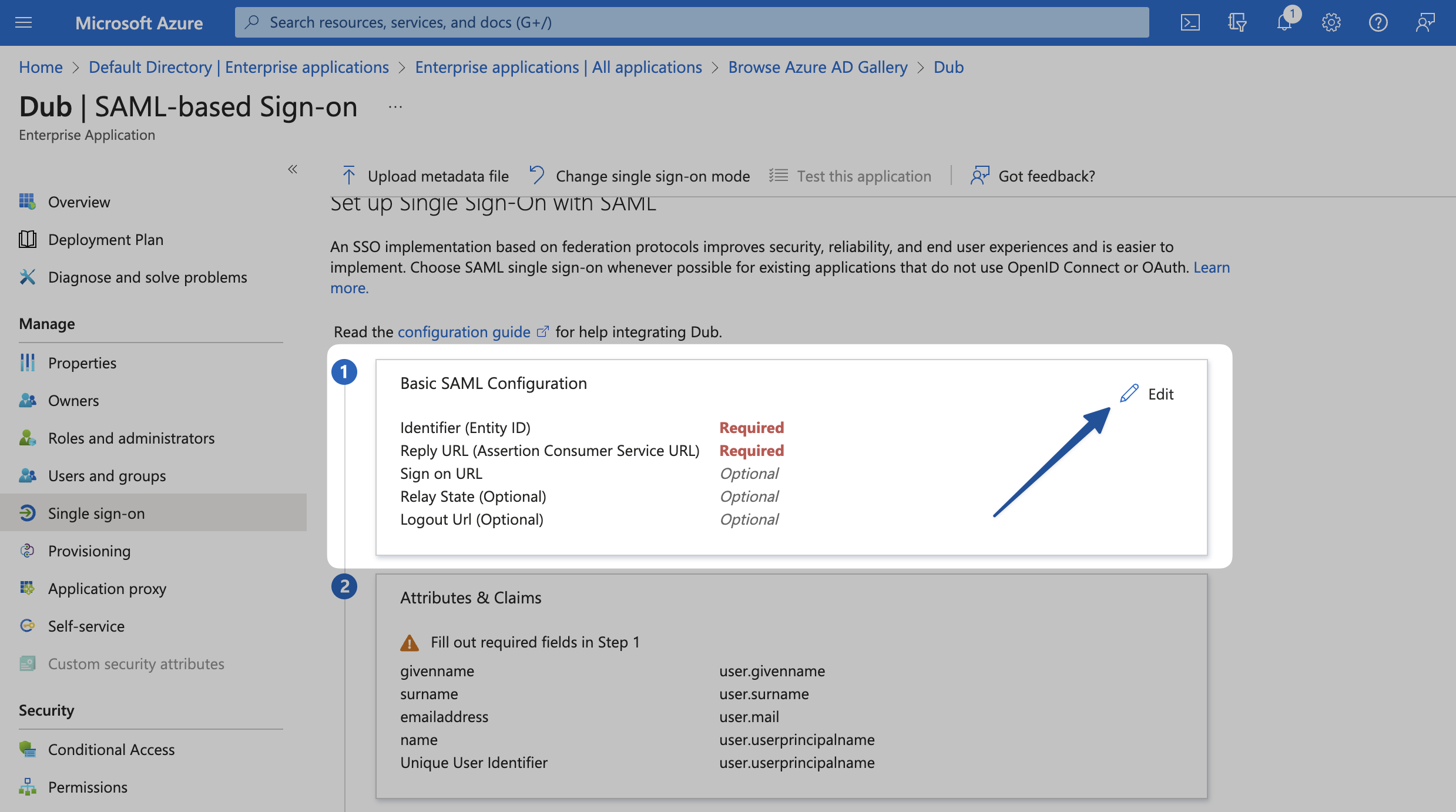This screenshot has width=1456, height=812.
Task: Switch to Users and groups section
Action: point(106,475)
